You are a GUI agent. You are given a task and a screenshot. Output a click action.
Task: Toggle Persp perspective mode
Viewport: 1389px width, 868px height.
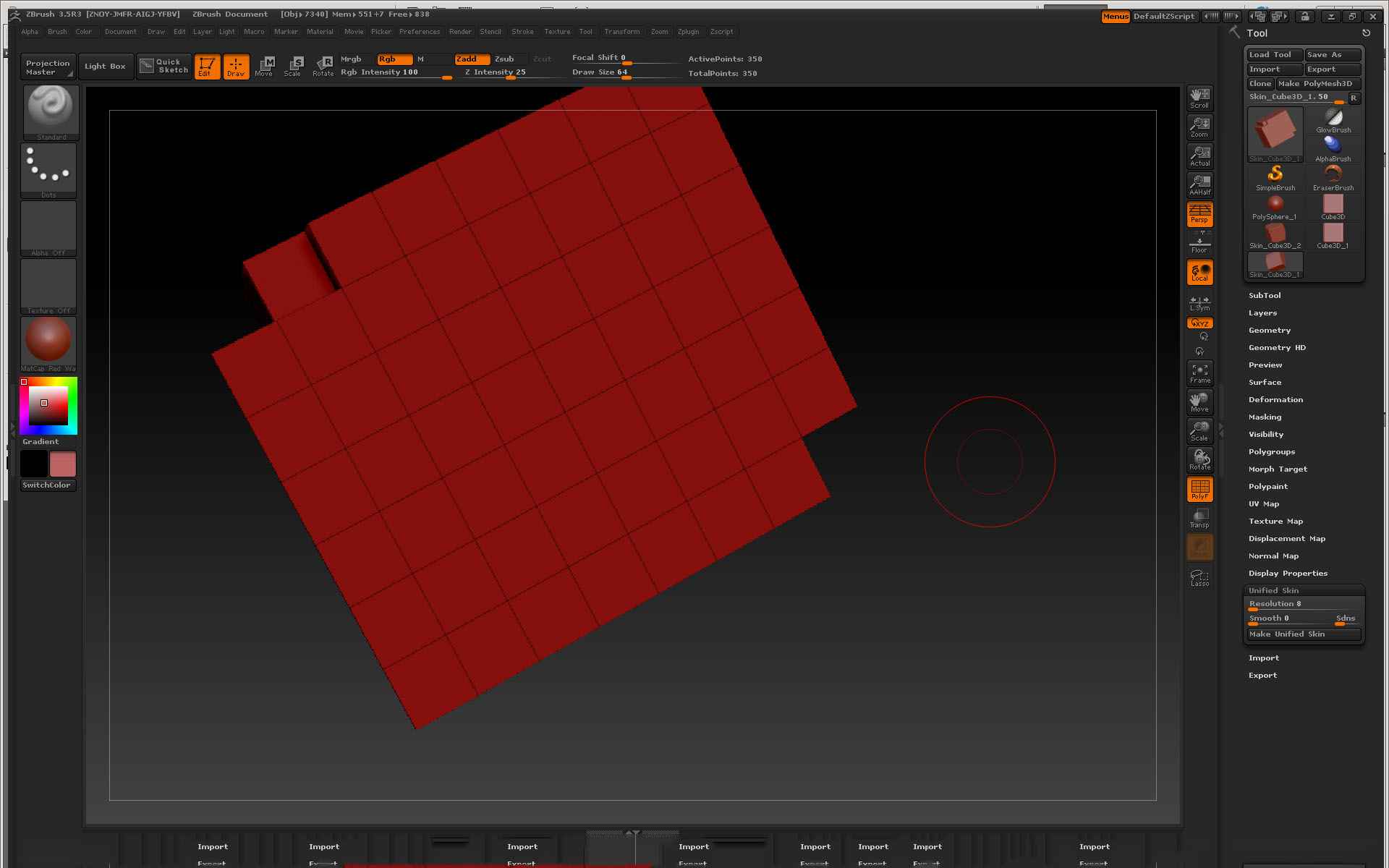pyautogui.click(x=1199, y=213)
